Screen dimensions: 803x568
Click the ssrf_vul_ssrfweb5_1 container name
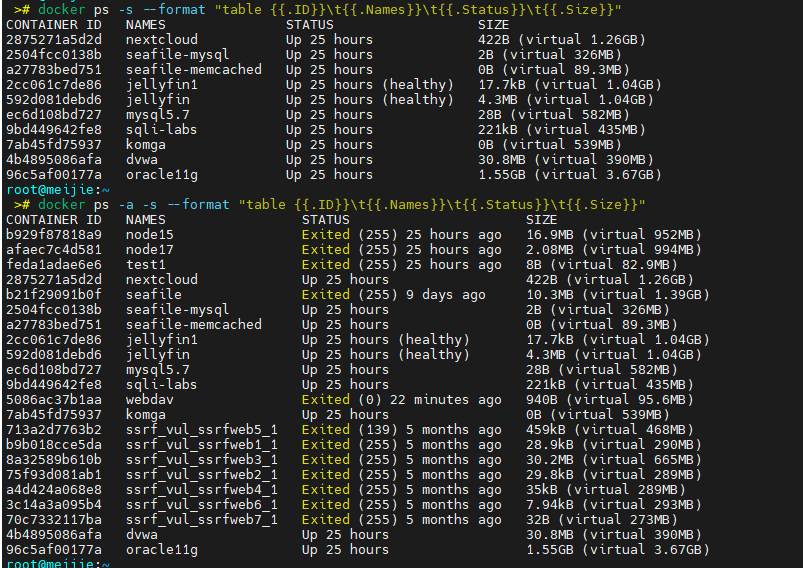point(202,430)
